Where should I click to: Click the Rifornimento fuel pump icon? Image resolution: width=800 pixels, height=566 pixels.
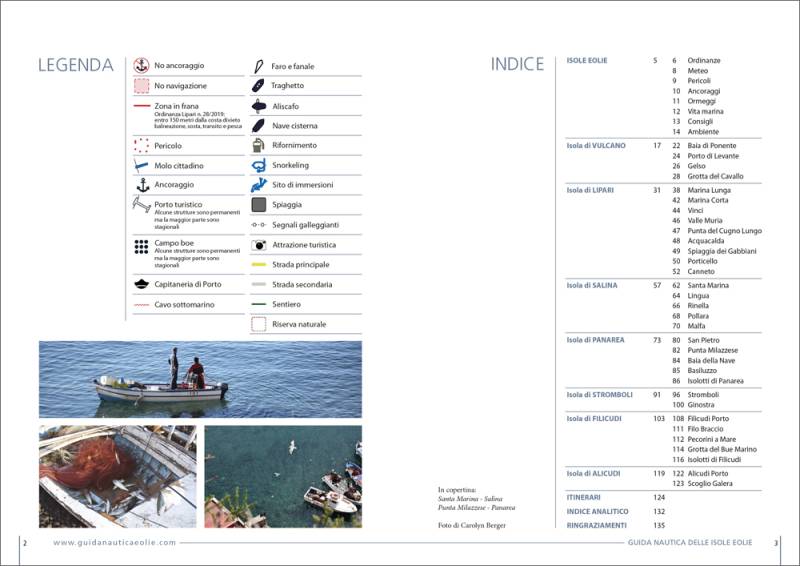tap(258, 145)
